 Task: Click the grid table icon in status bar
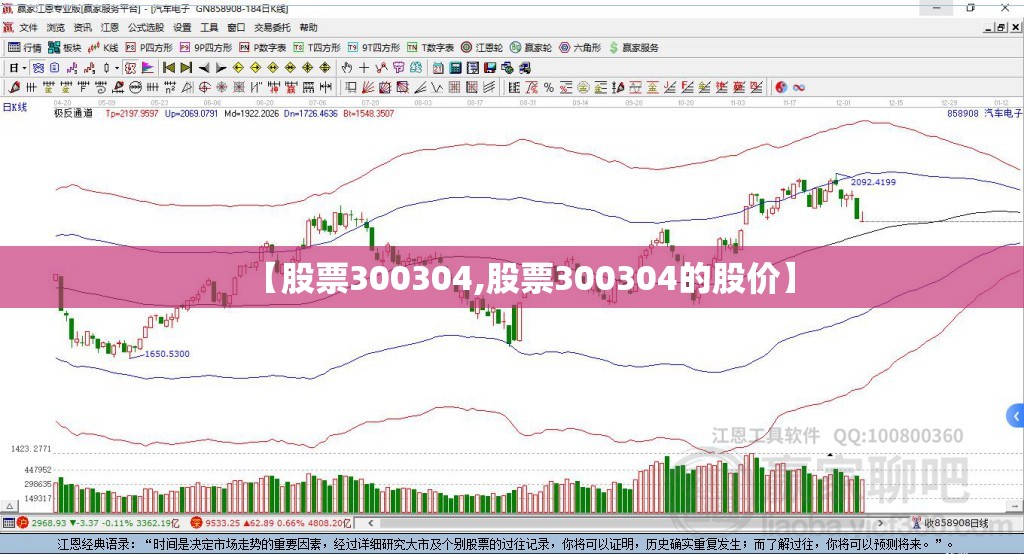8,523
